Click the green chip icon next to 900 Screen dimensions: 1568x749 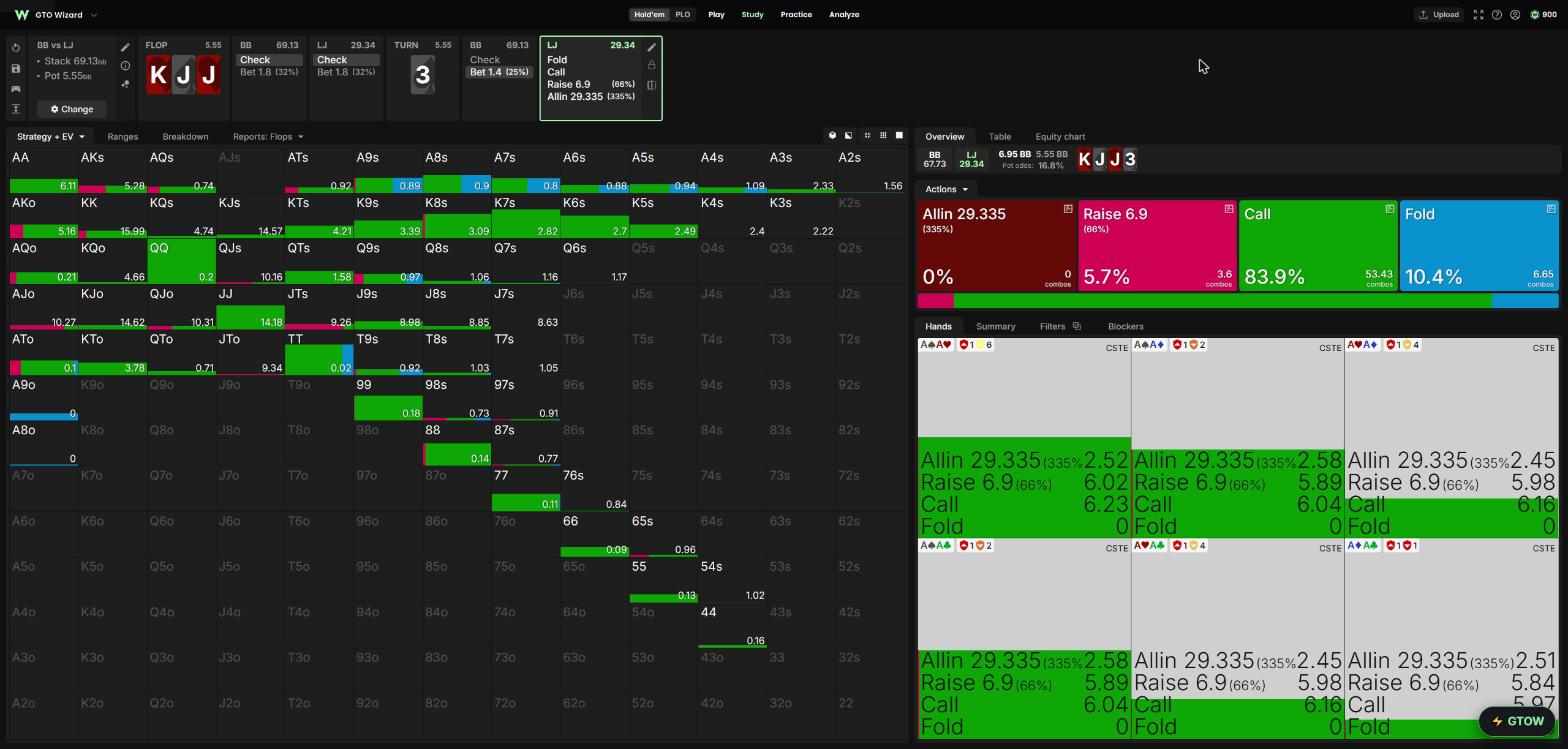pos(1535,15)
